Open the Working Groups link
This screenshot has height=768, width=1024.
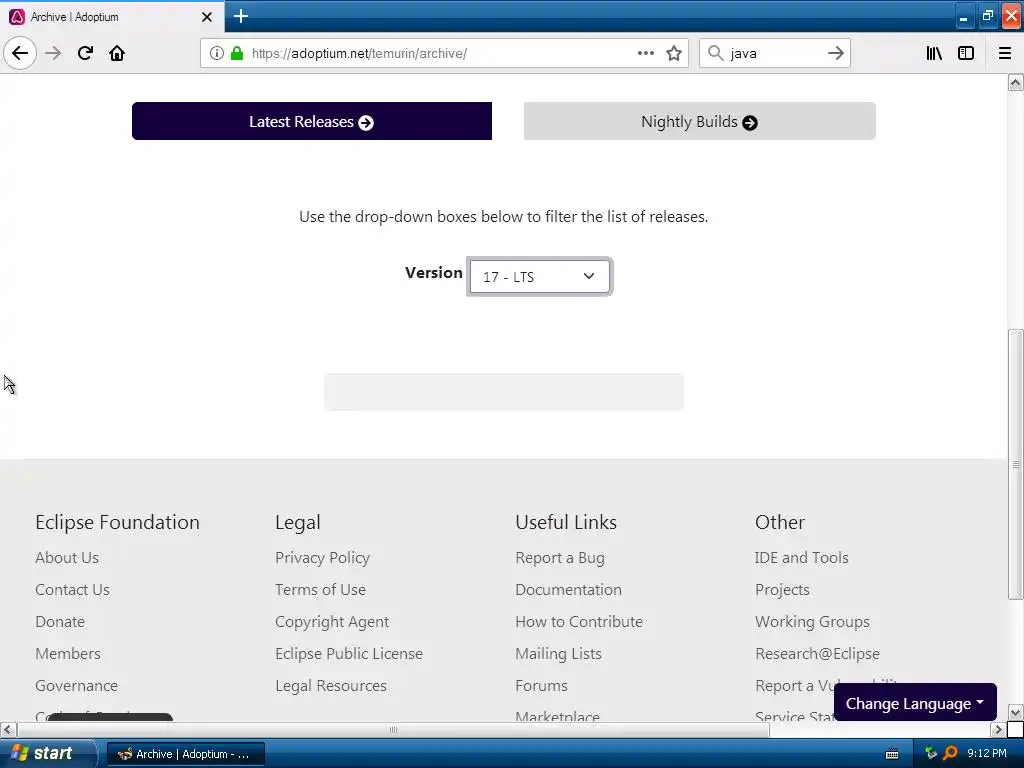click(x=812, y=622)
